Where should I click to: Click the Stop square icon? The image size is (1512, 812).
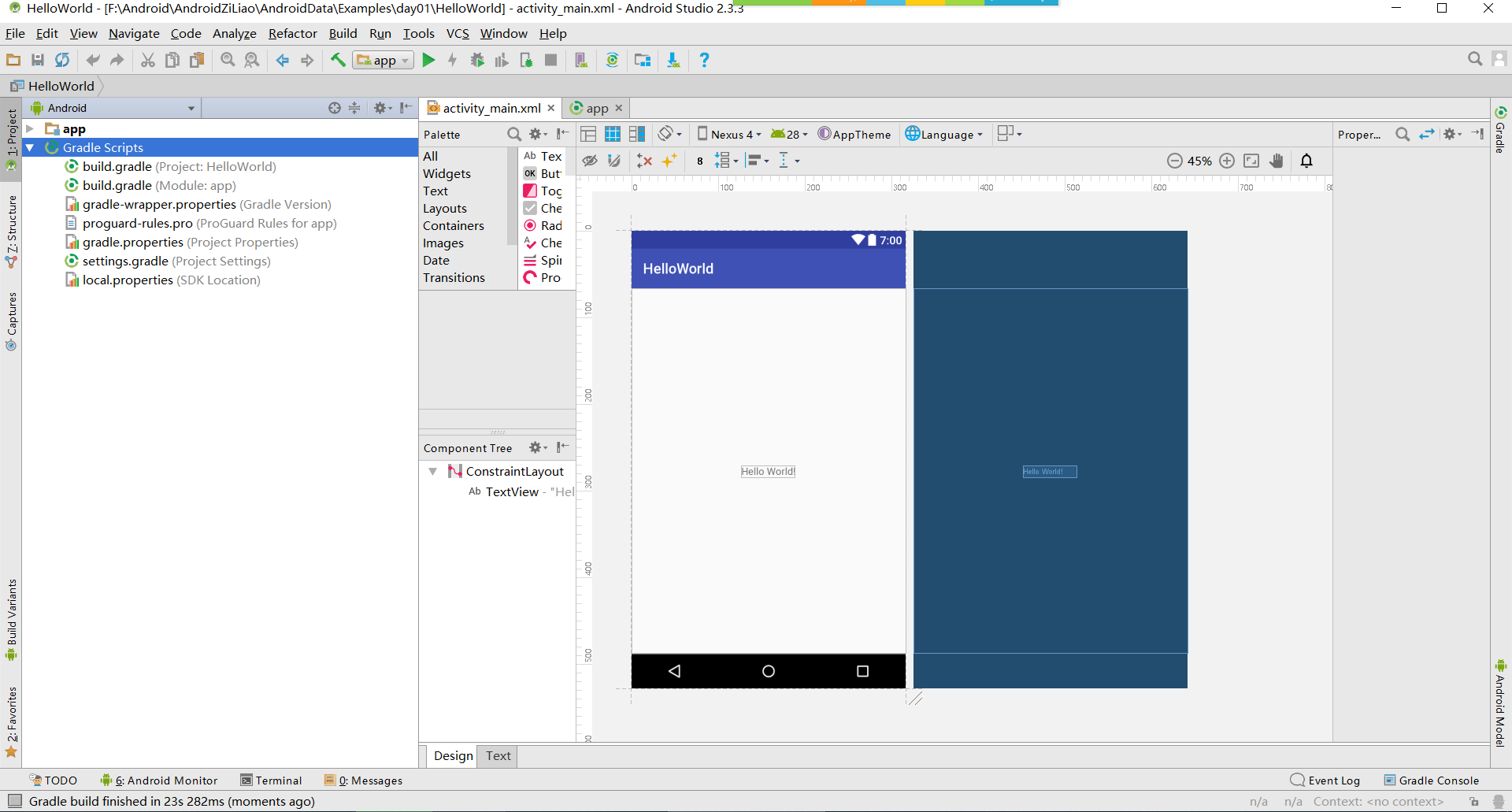click(x=551, y=60)
